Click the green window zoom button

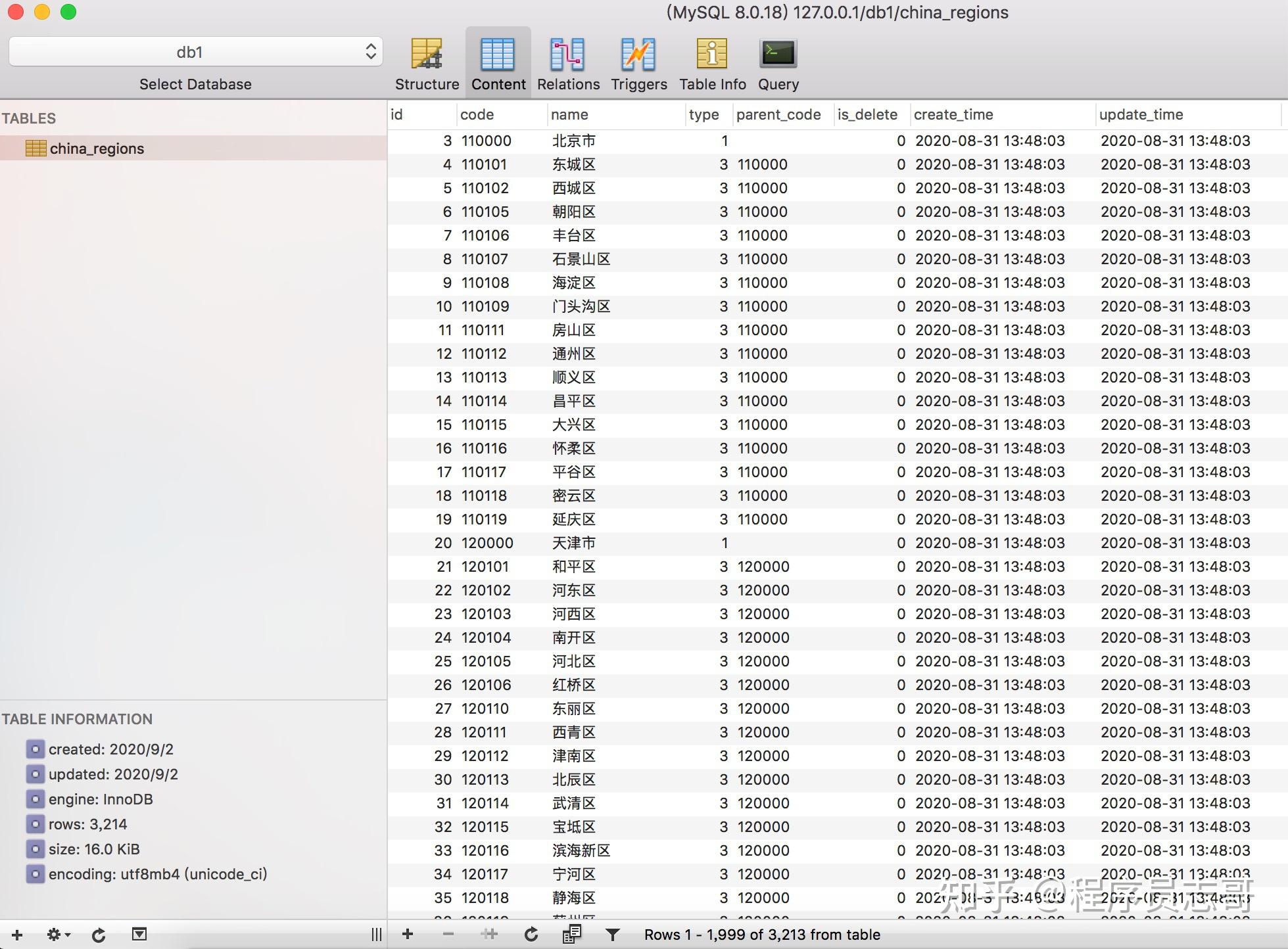(68, 12)
